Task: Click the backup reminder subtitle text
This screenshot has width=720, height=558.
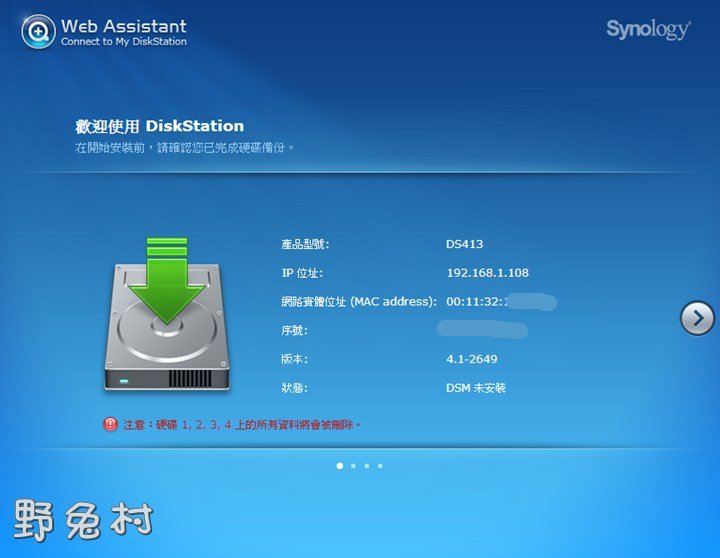Action: (x=185, y=148)
